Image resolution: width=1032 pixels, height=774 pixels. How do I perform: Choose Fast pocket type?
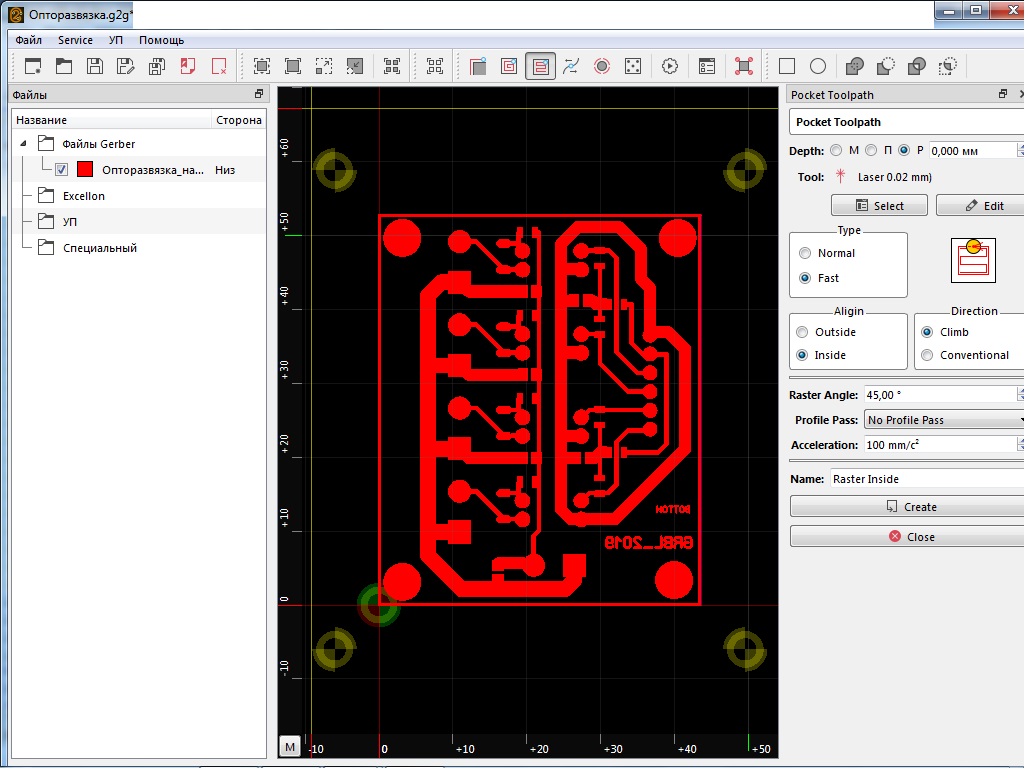805,278
